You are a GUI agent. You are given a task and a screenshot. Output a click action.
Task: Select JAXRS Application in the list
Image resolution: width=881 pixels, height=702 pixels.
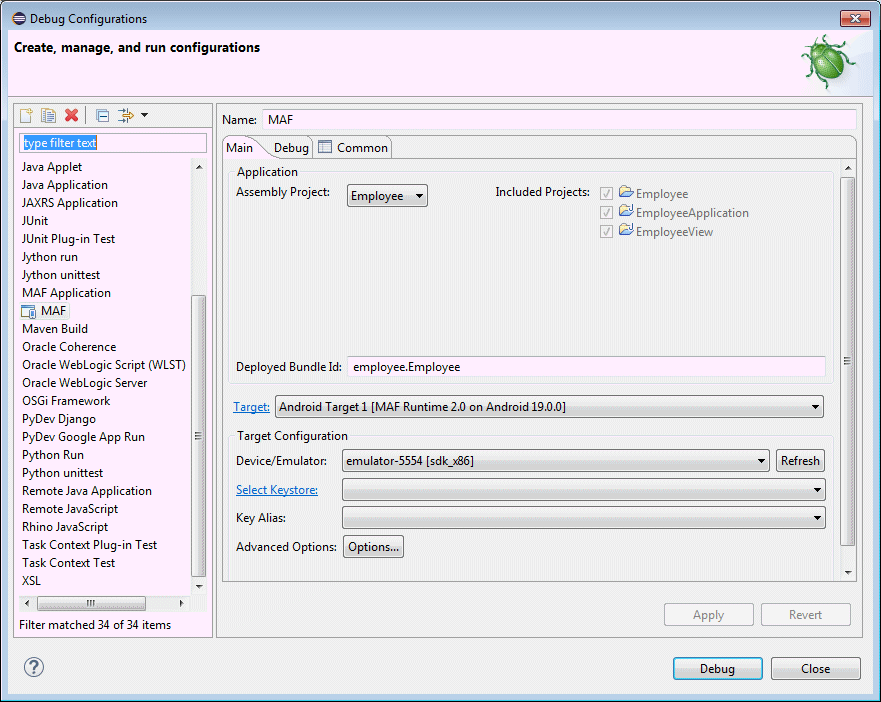coord(70,203)
